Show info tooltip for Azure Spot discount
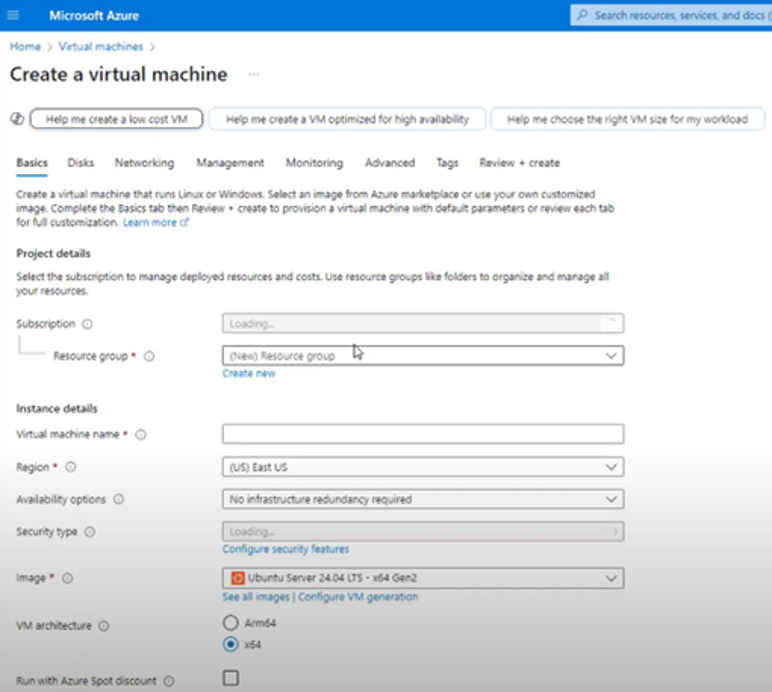The width and height of the screenshot is (772, 692). tap(169, 681)
